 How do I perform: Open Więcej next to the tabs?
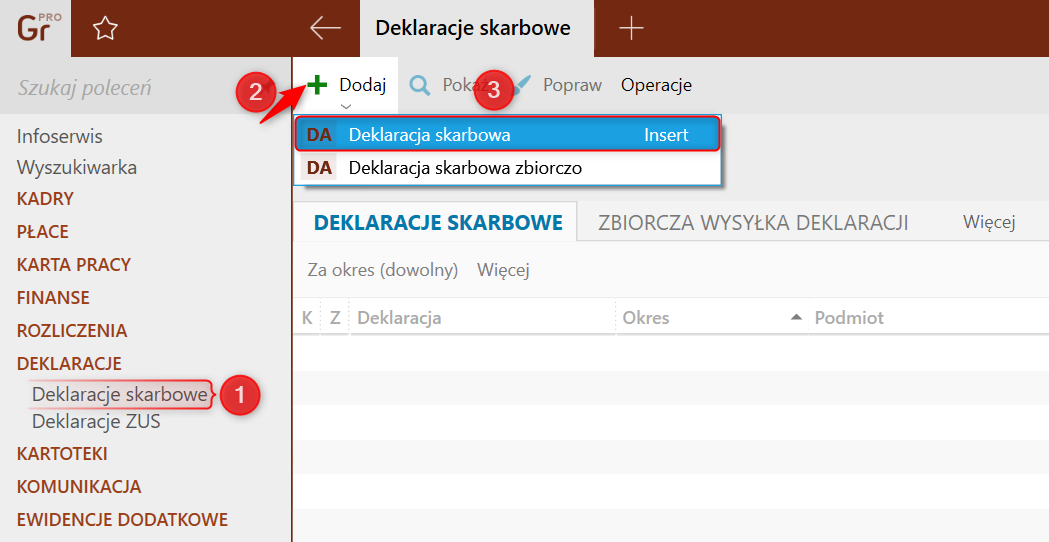(989, 221)
